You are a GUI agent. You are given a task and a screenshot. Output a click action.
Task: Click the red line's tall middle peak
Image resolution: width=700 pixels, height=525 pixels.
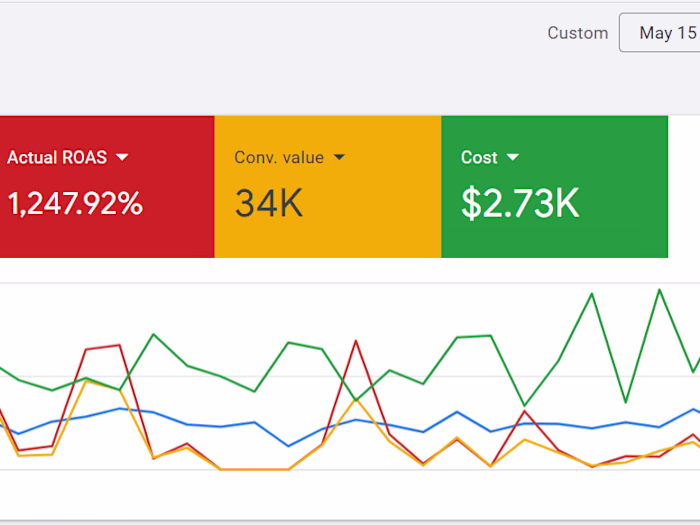[x=355, y=341]
